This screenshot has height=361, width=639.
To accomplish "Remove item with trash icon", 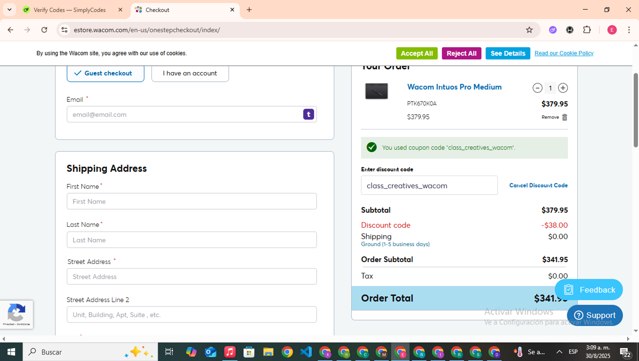I will pos(564,117).
